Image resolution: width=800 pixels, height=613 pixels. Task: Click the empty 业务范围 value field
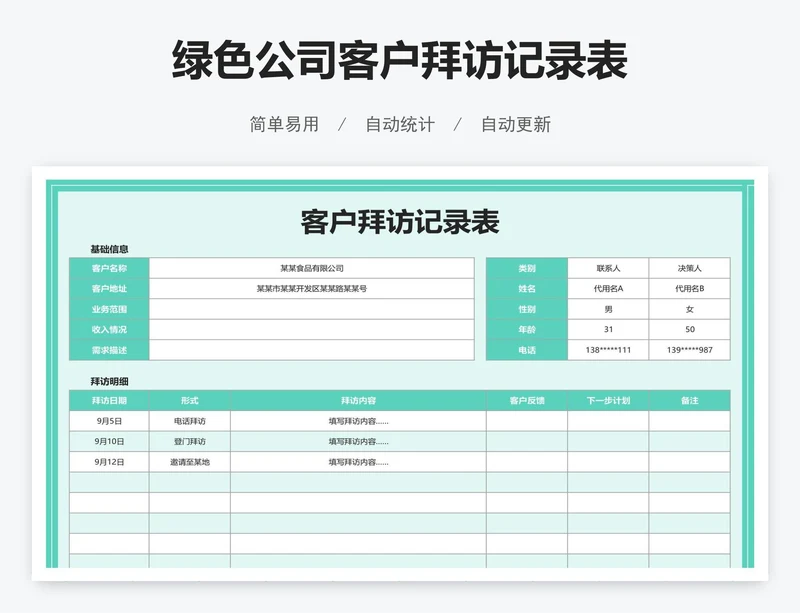[312, 309]
